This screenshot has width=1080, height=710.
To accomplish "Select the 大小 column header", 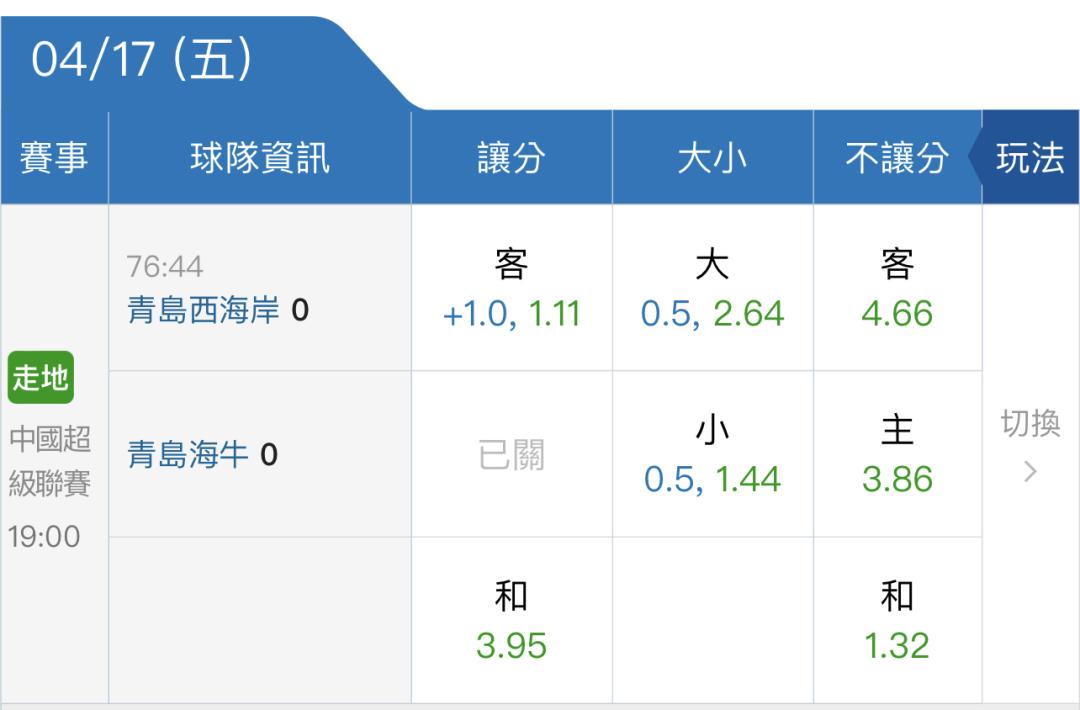I will pyautogui.click(x=712, y=158).
